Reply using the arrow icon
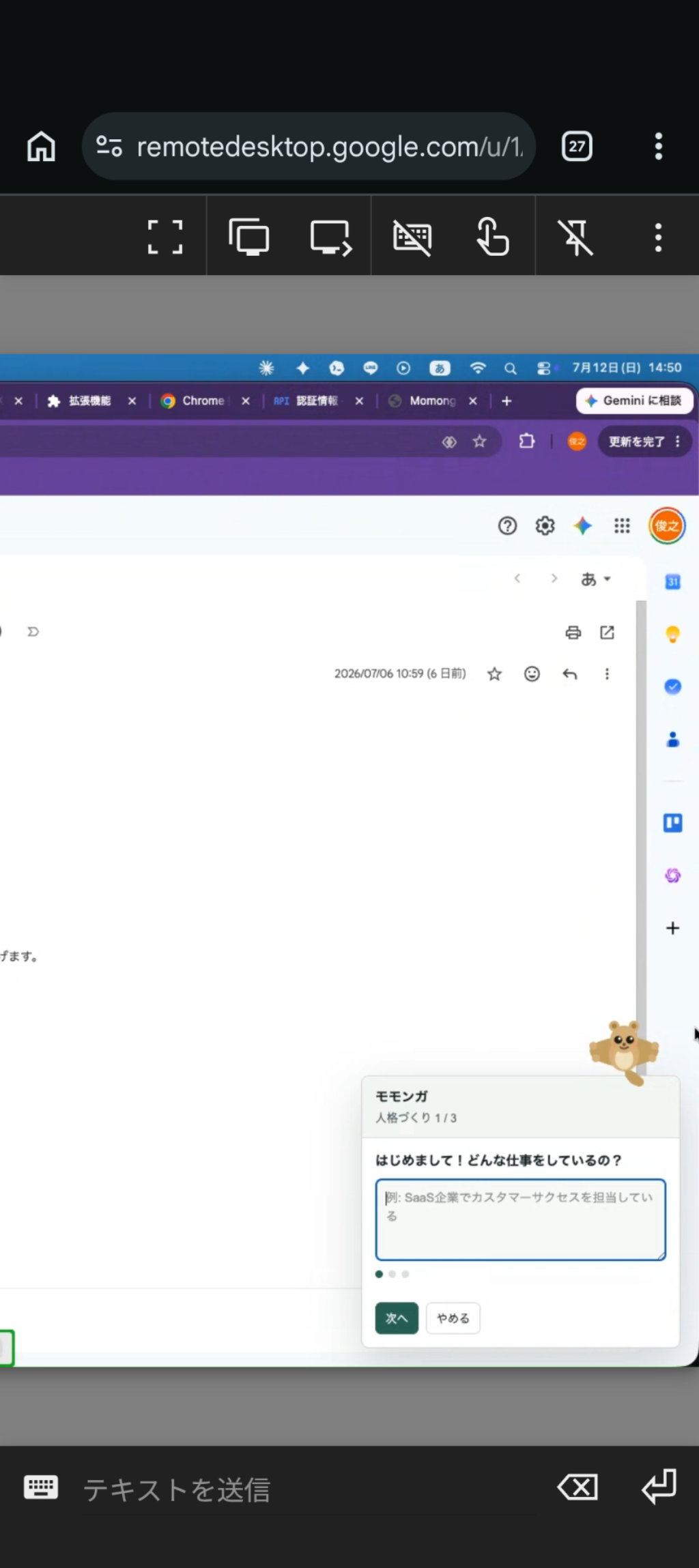 [570, 674]
